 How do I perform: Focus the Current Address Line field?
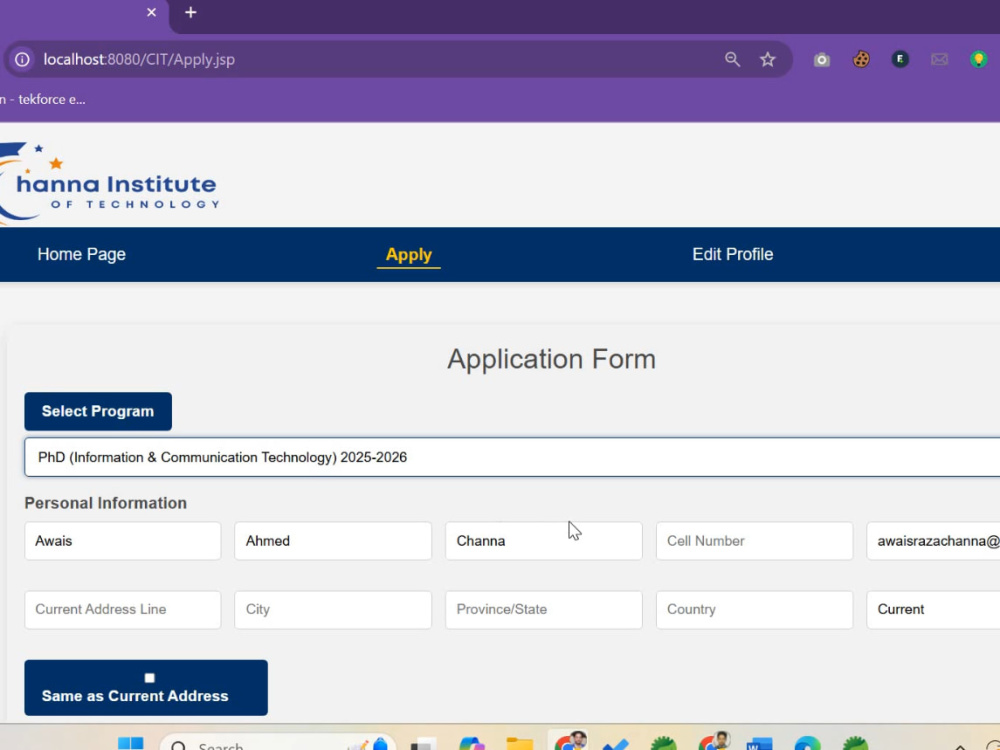123,610
